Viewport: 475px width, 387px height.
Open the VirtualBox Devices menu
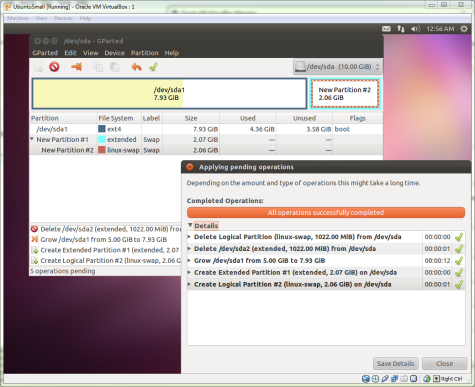[63, 18]
